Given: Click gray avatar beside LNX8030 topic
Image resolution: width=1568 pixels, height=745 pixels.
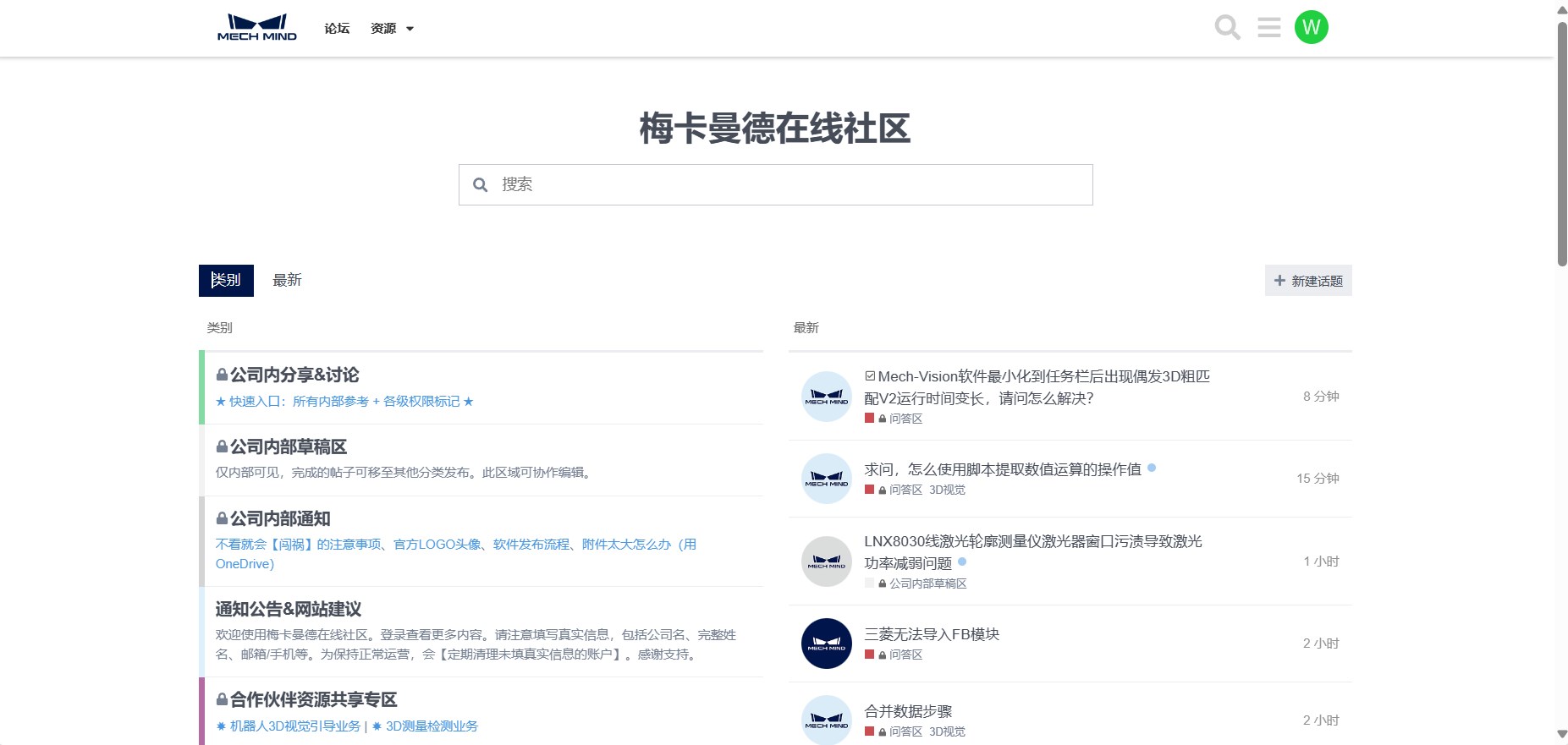Looking at the screenshot, I should click(x=826, y=561).
